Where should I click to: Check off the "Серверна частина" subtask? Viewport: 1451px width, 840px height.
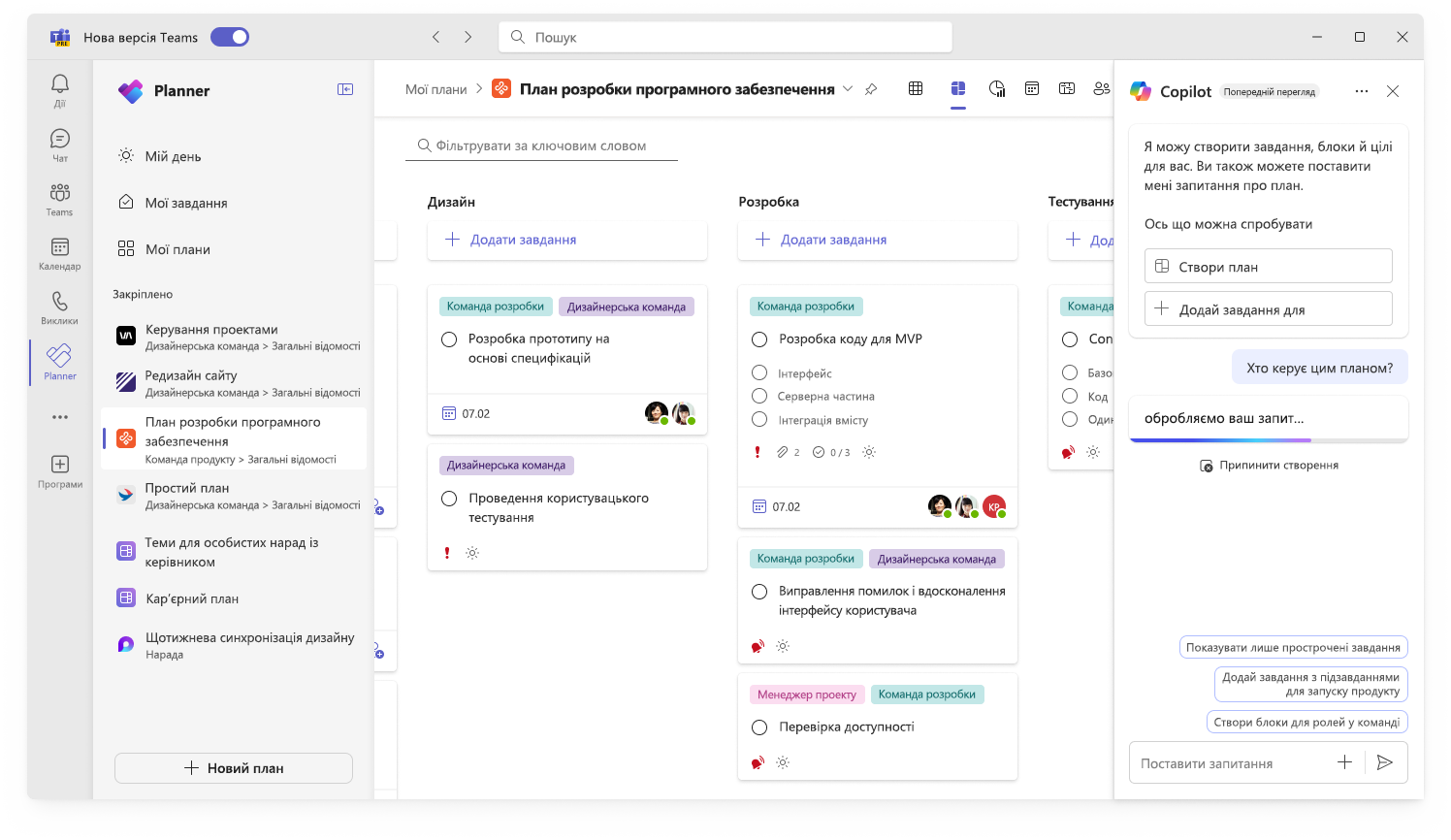click(759, 396)
